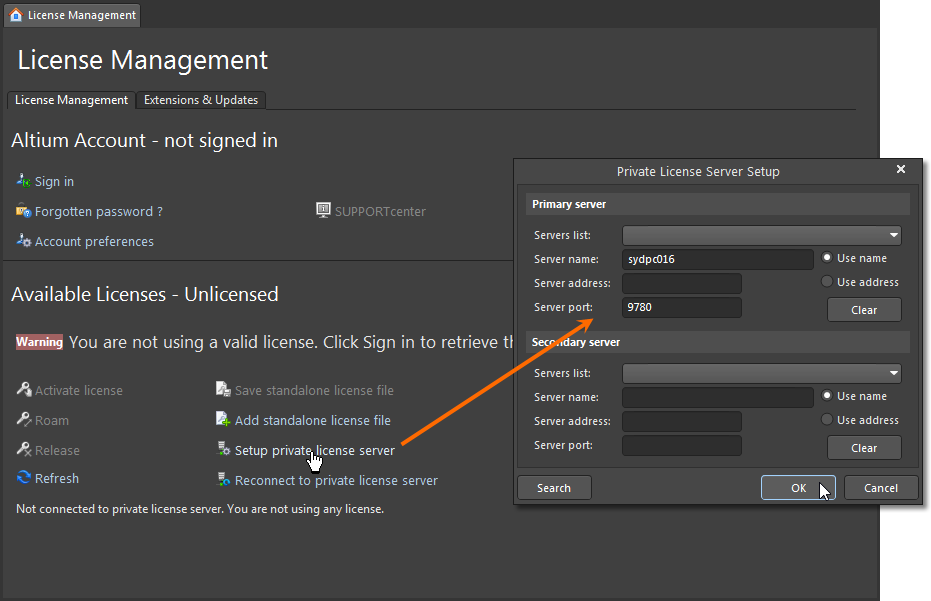Click the Account preferences icon

pyautogui.click(x=24, y=241)
